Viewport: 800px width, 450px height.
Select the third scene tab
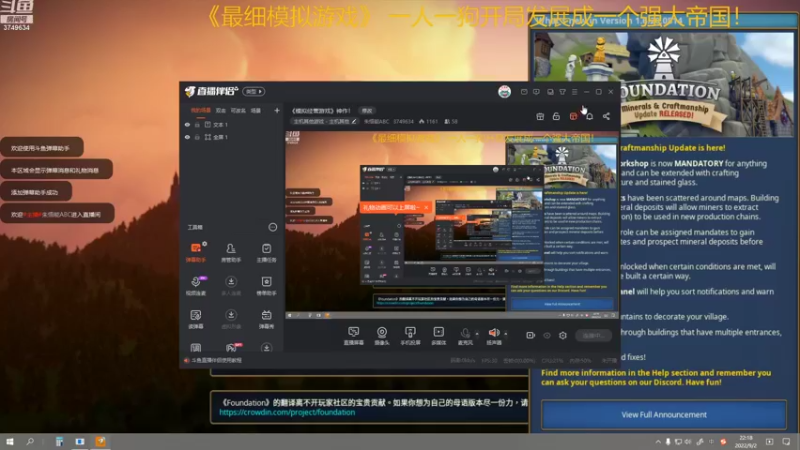coord(238,110)
